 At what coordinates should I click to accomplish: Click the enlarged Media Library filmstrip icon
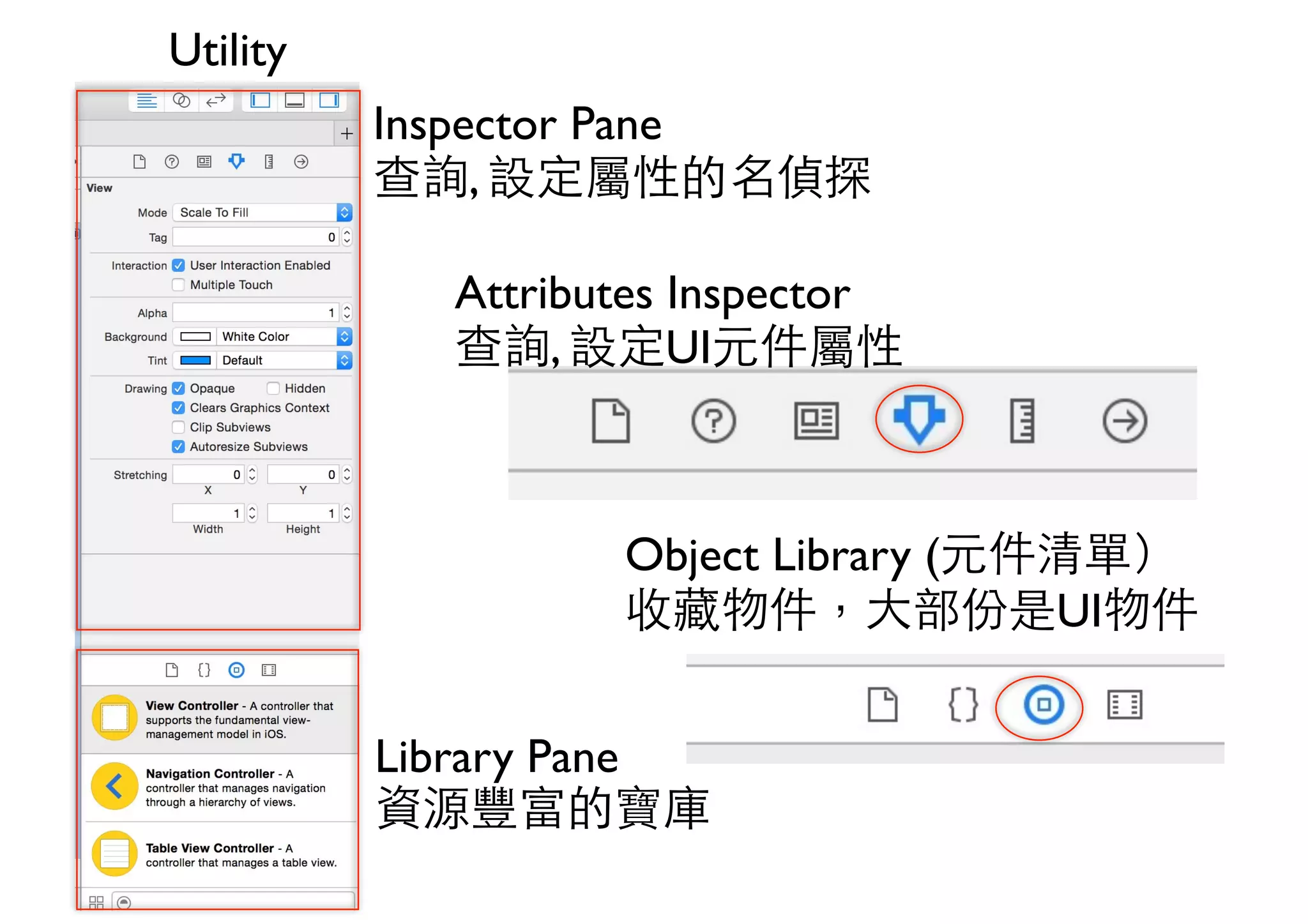coord(1124,705)
